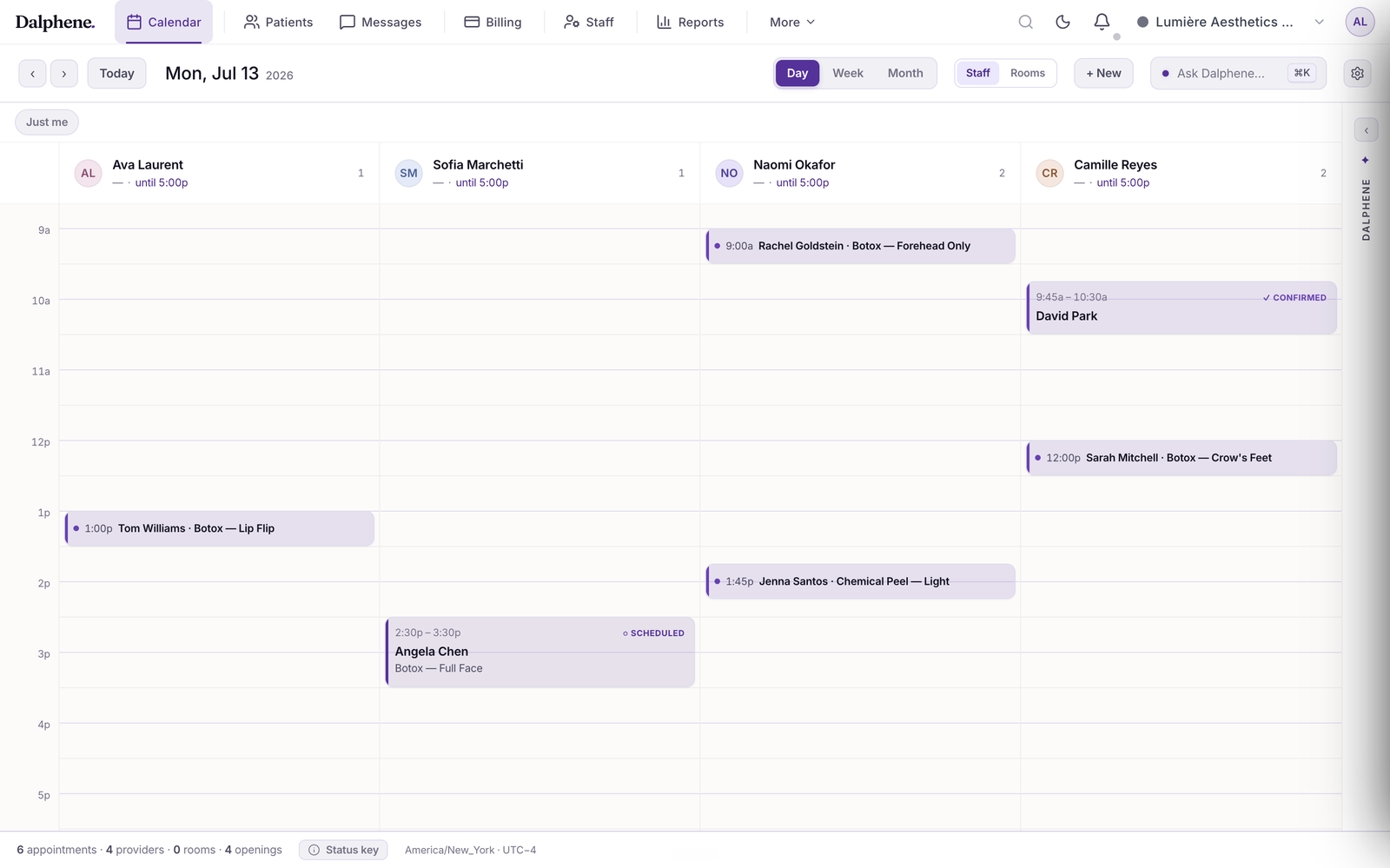The image size is (1390, 868).
Task: Switch to Day view
Action: tap(798, 73)
